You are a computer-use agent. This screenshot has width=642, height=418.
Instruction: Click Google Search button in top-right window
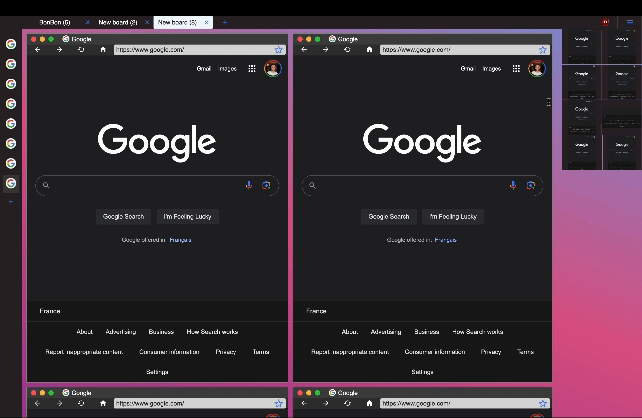click(x=389, y=217)
